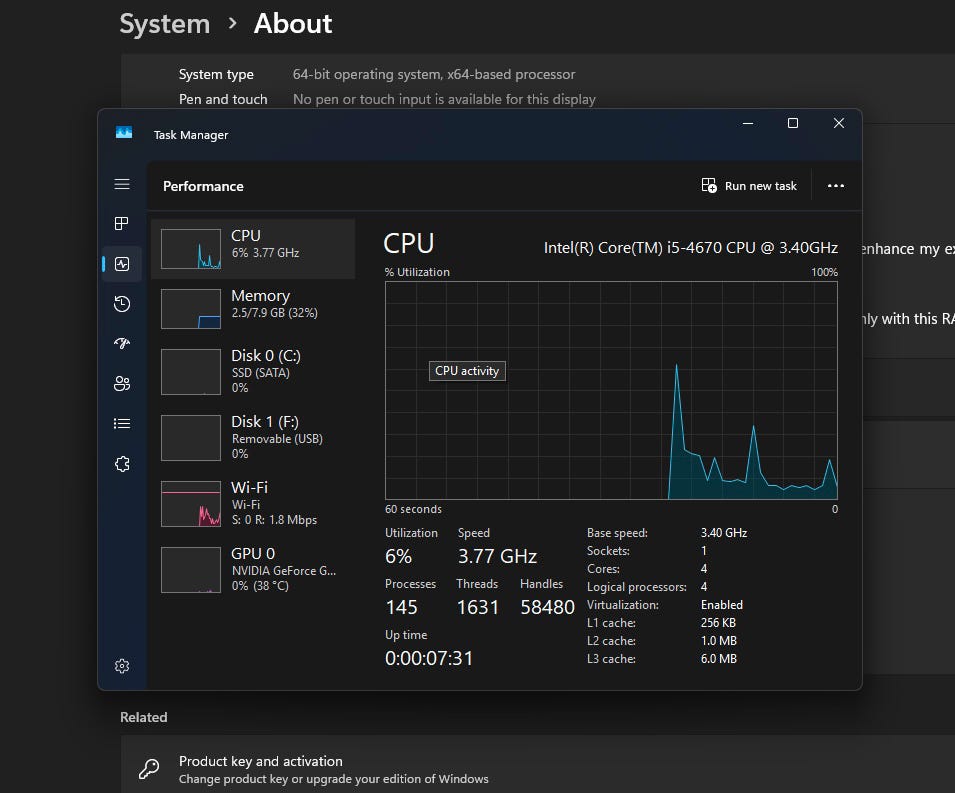Select Disk 1 (F:) removable USB entry
955x793 pixels.
[253, 437]
